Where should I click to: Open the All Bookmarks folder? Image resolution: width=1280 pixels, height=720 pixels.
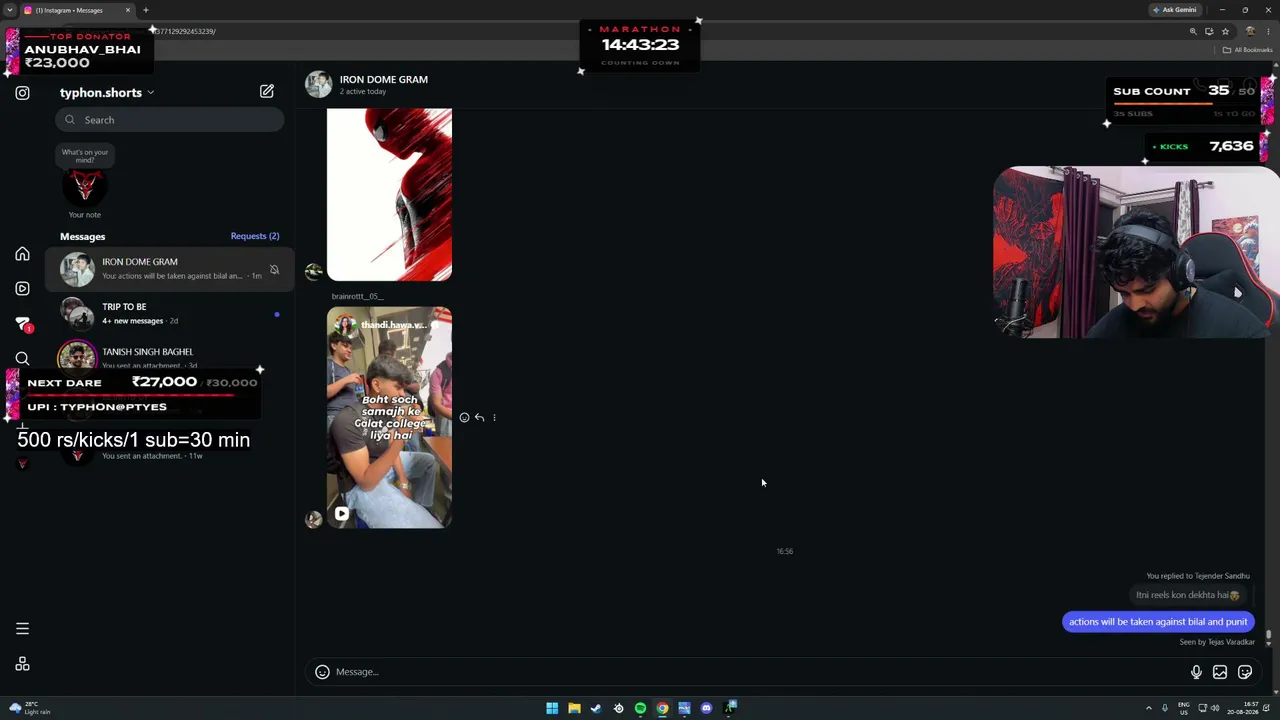1248,50
